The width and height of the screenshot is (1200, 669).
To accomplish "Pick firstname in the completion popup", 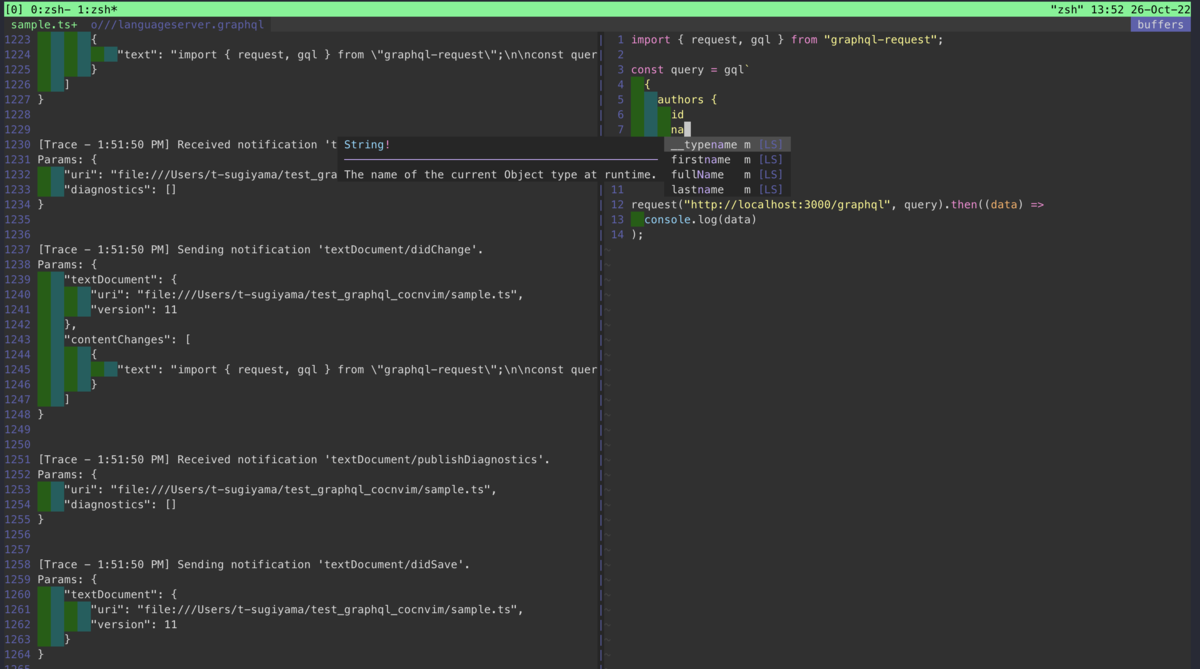I will pyautogui.click(x=727, y=160).
